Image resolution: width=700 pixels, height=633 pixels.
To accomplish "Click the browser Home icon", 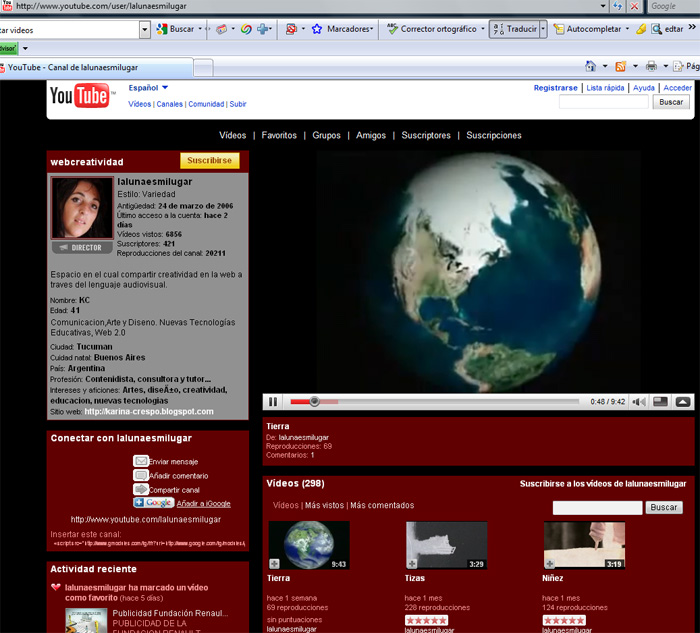I will point(590,66).
